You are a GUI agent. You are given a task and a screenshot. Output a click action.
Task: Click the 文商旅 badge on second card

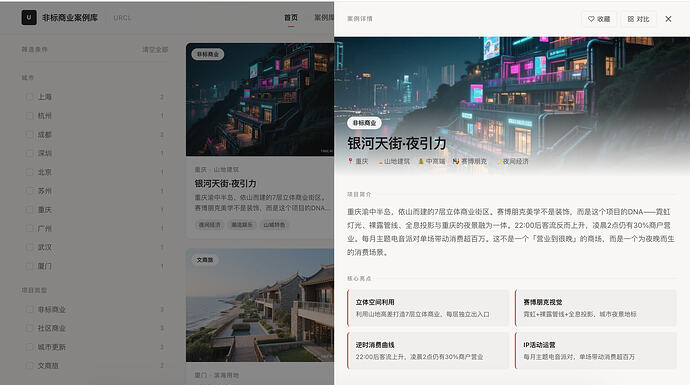(x=205, y=260)
